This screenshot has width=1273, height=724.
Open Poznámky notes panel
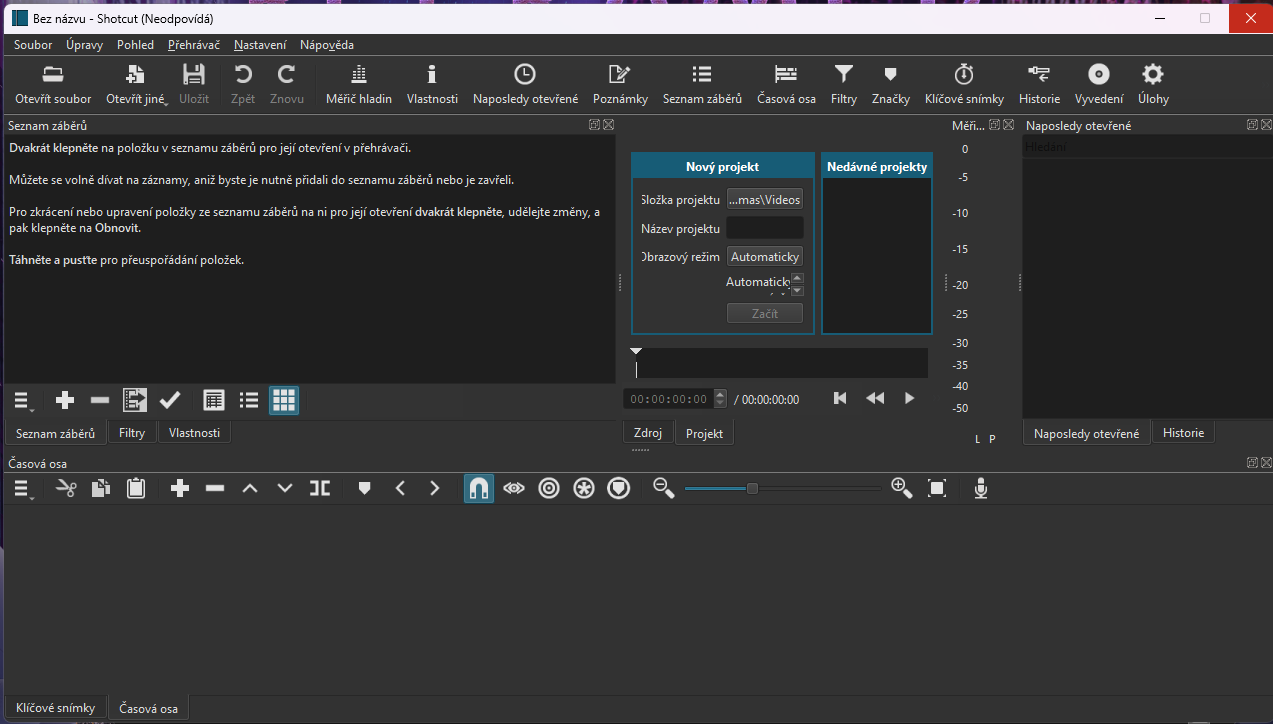click(620, 84)
